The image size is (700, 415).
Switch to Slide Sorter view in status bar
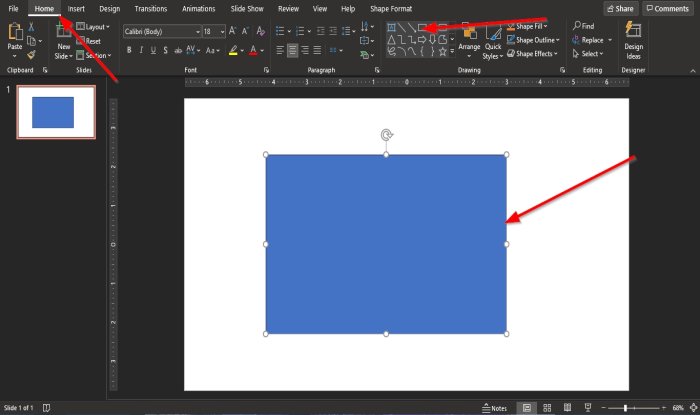coord(547,408)
